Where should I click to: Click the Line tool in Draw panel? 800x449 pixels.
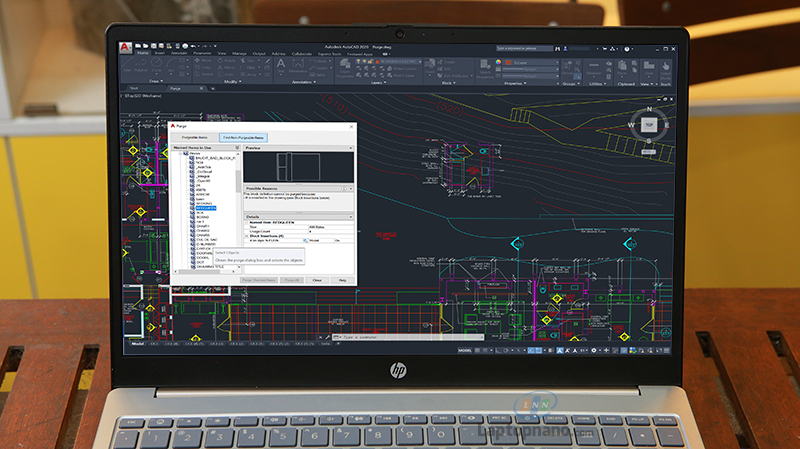[129, 63]
